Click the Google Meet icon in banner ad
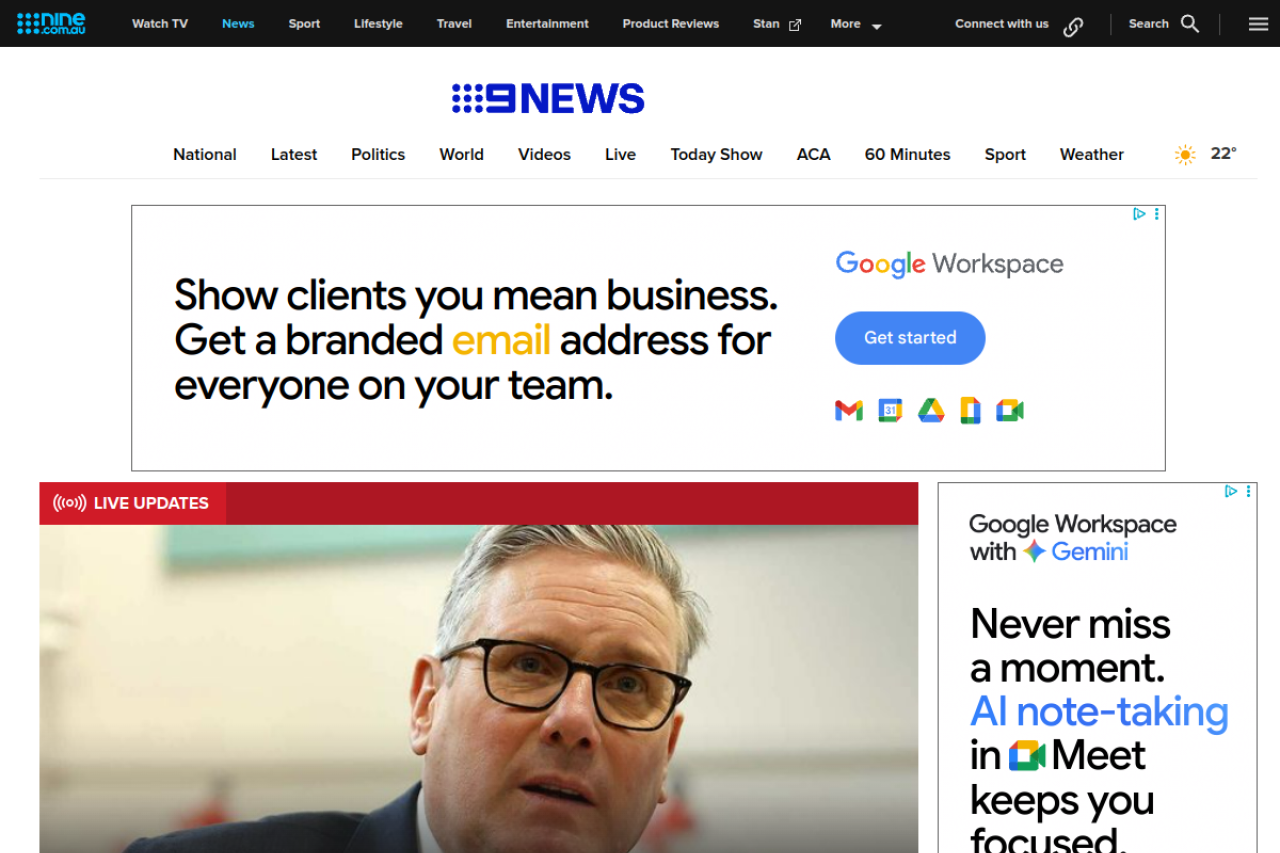 click(1010, 410)
